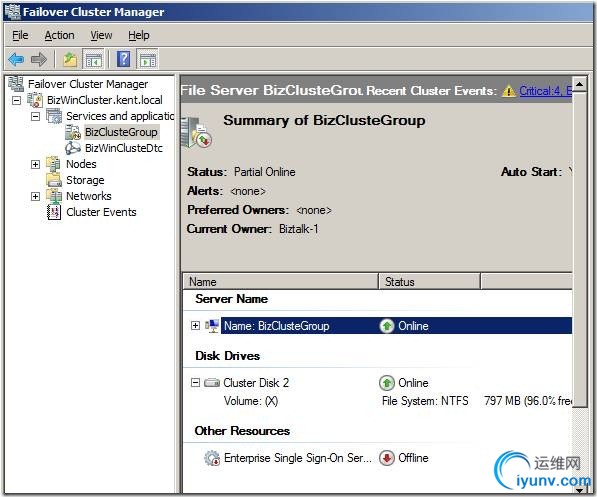Select the Networks tree item label

89,196
